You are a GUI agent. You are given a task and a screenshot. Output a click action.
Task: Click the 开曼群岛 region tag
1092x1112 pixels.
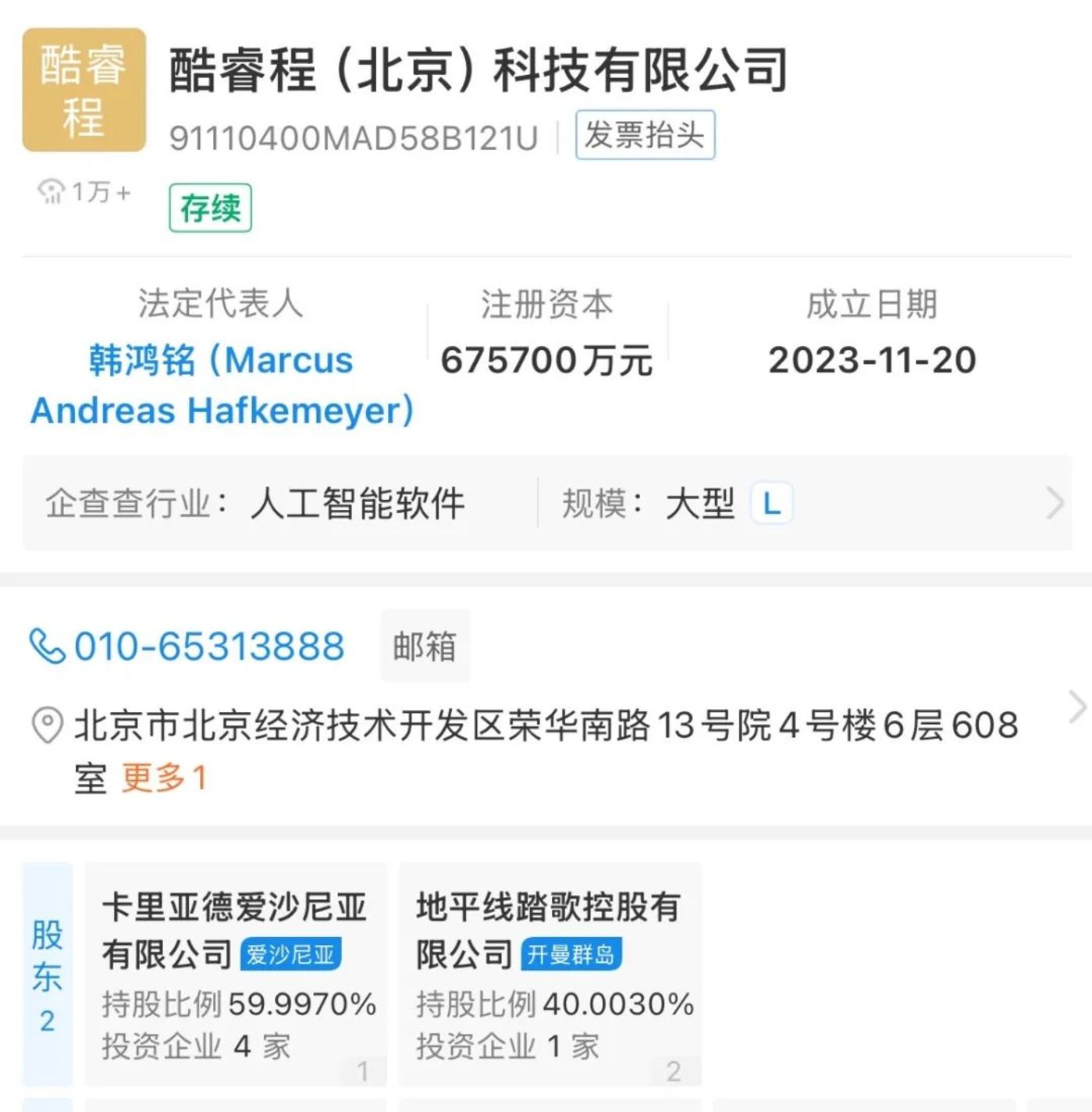tap(571, 954)
